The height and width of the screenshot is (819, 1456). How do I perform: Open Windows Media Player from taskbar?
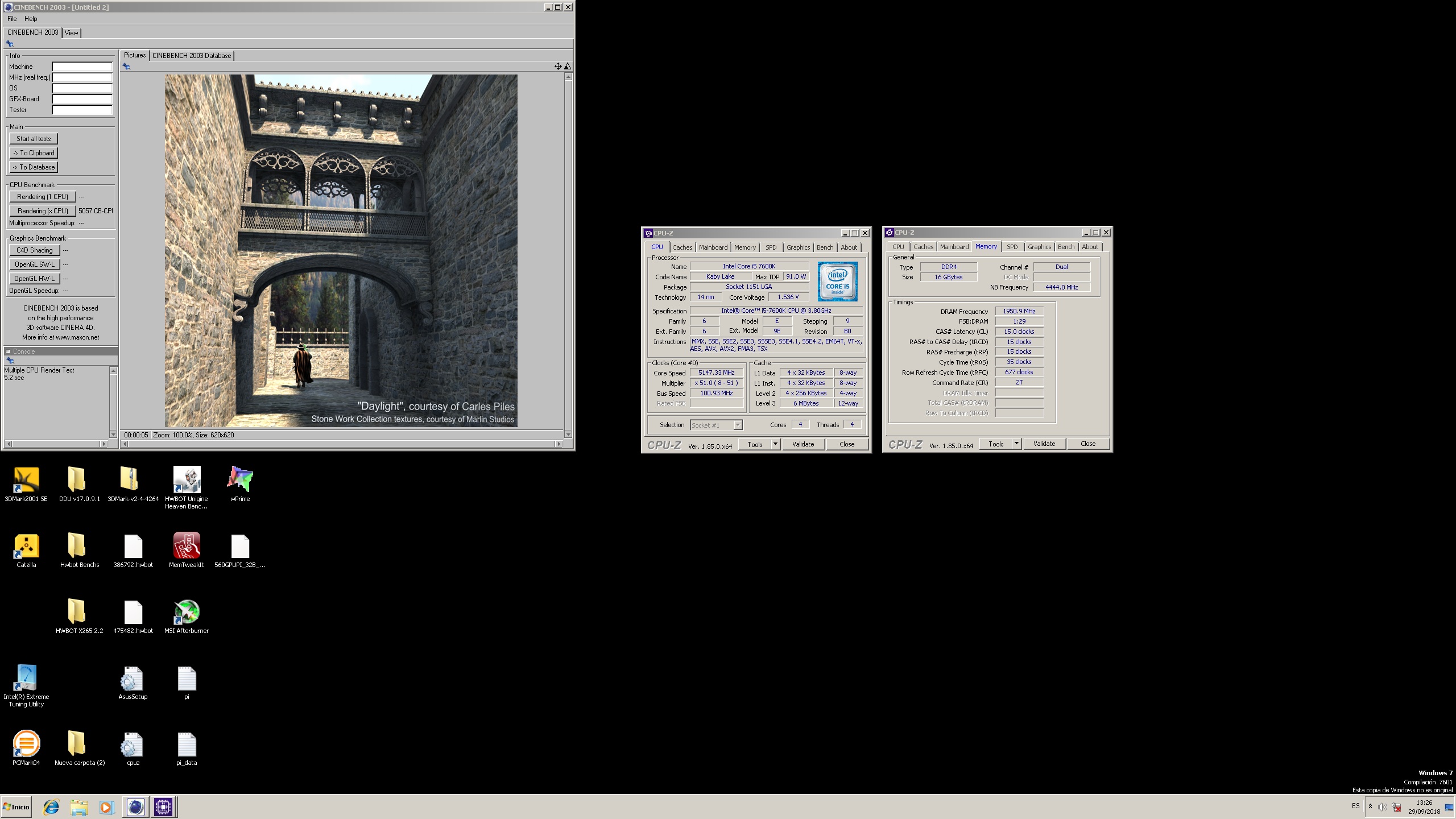106,807
